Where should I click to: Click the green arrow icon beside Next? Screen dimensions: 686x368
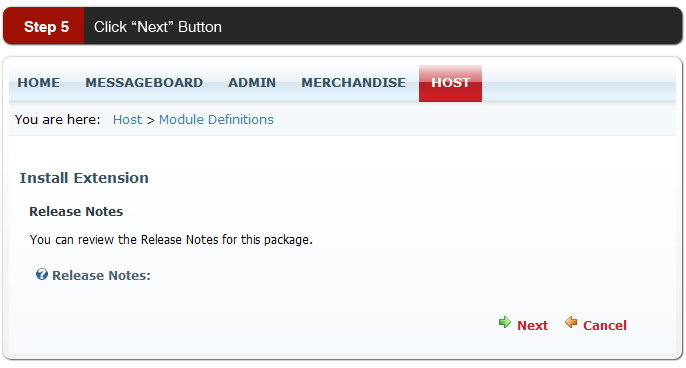(x=505, y=322)
